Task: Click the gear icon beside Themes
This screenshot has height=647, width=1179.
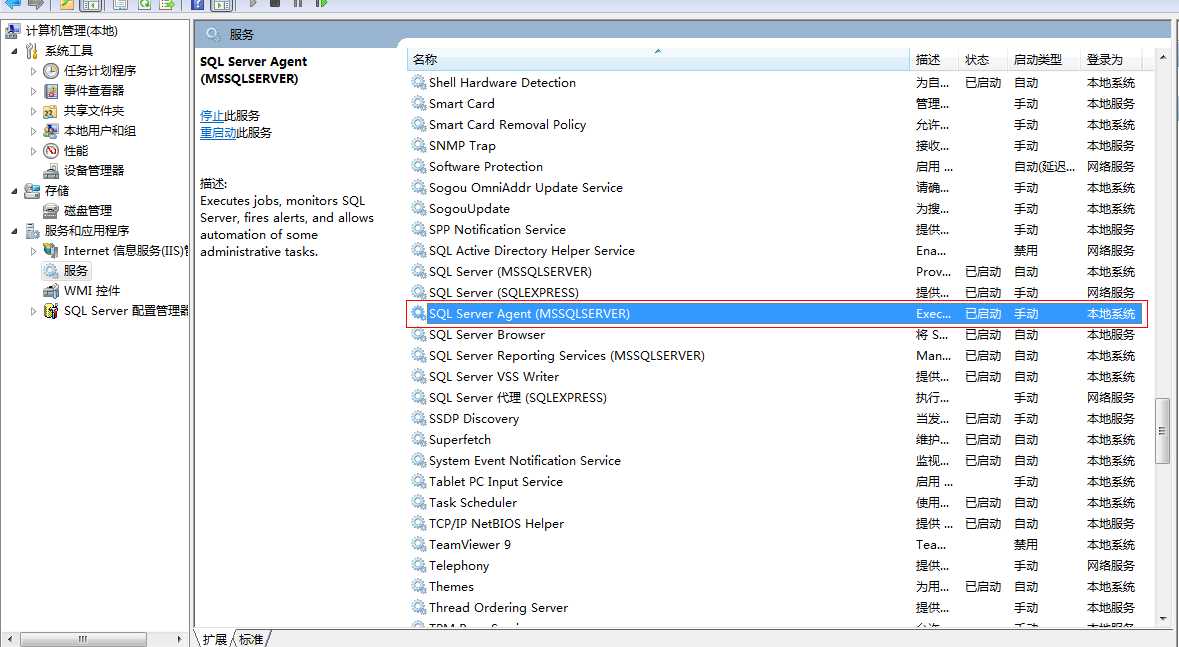Action: pyautogui.click(x=419, y=586)
